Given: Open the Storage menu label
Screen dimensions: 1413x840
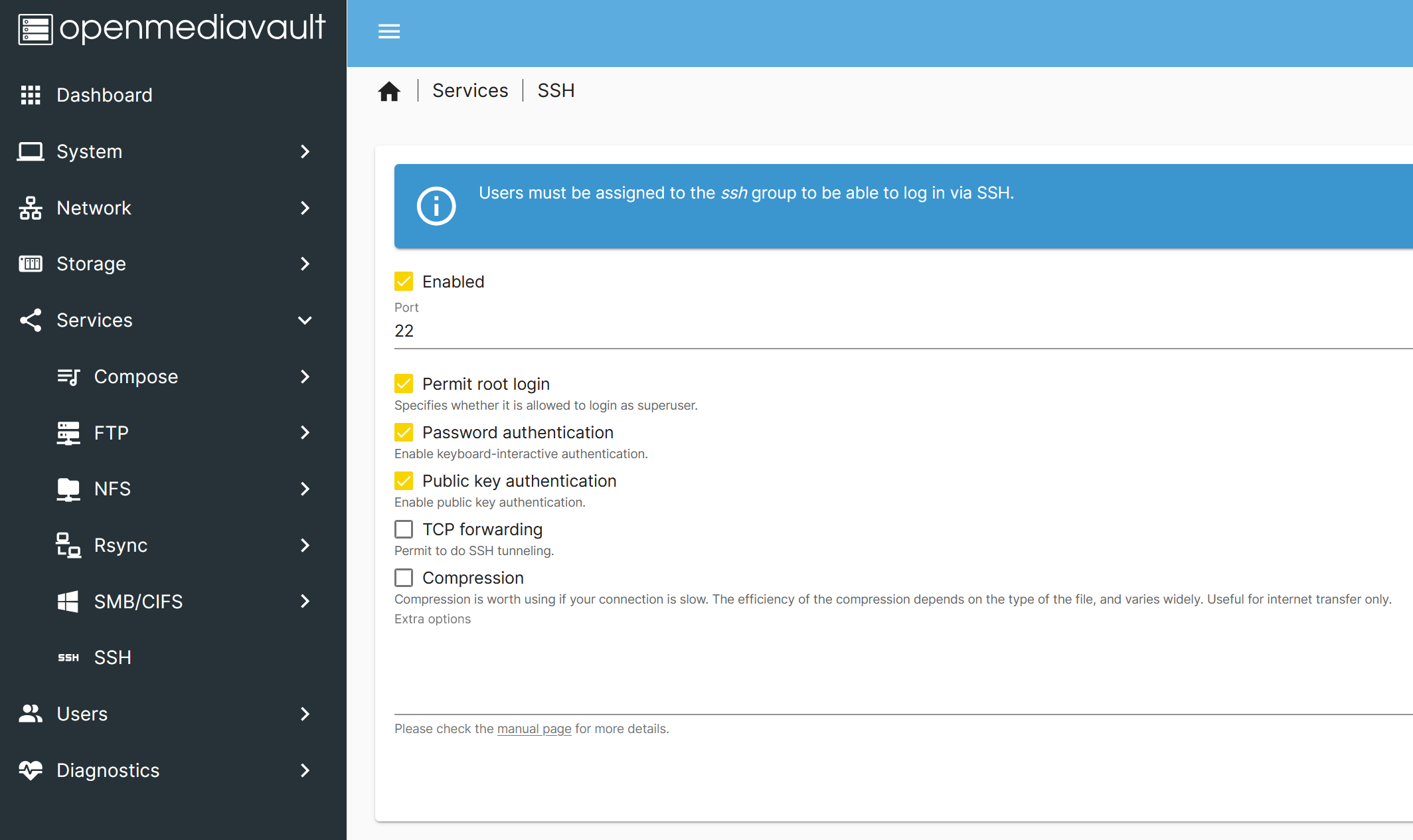Looking at the screenshot, I should point(92,264).
